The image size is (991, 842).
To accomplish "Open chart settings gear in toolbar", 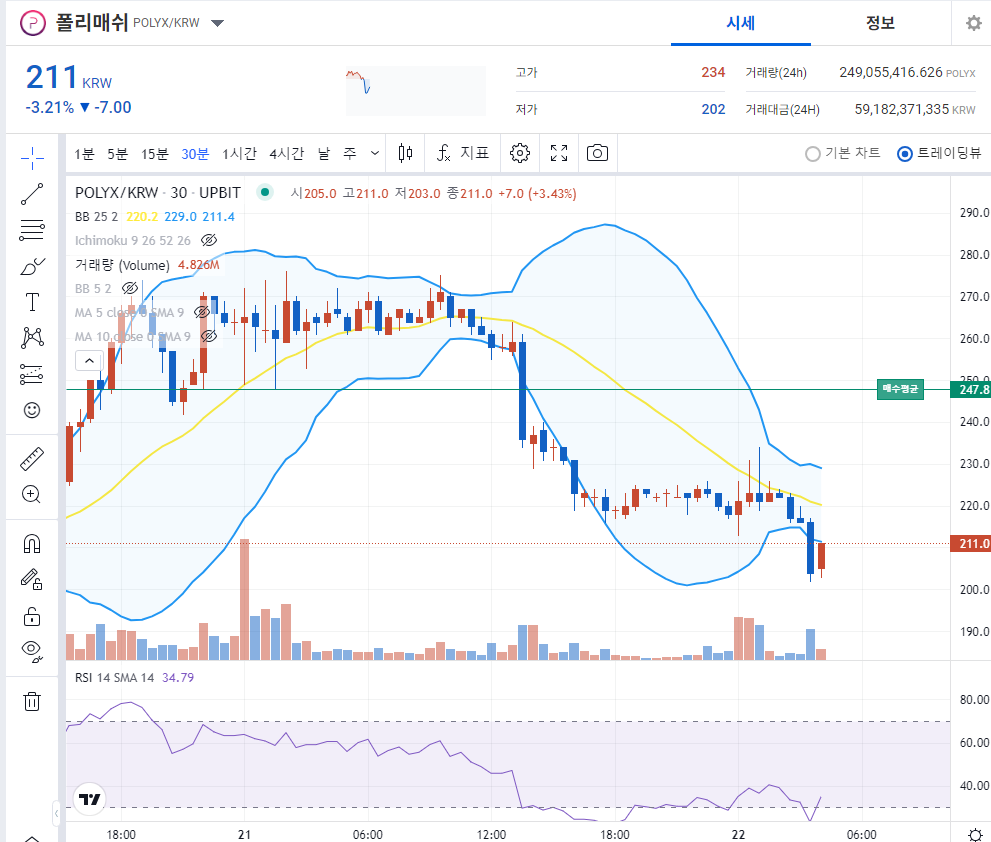I will 520,153.
